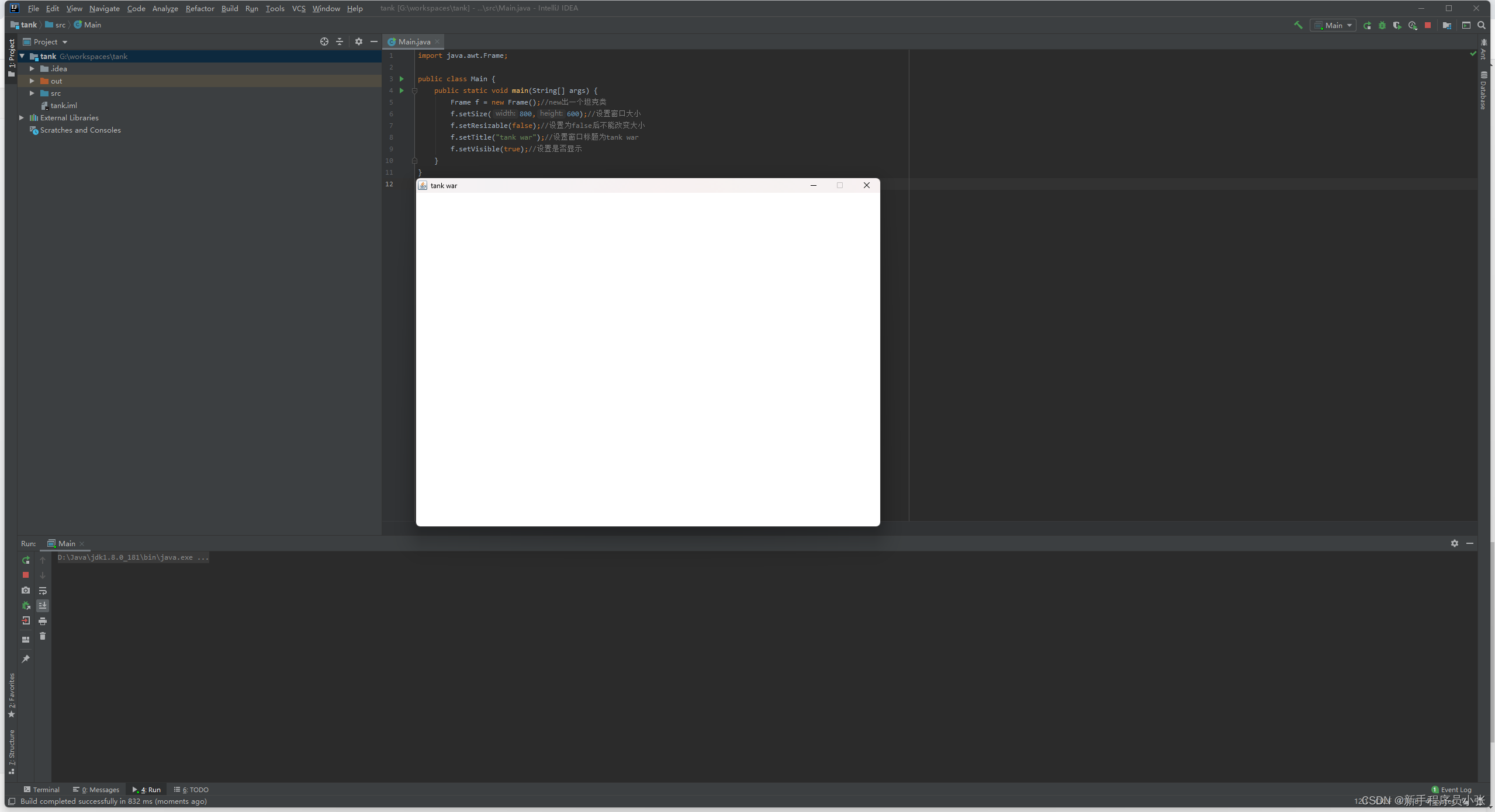Open the Project Structure icon
This screenshot has width=1495, height=812.
click(1447, 25)
